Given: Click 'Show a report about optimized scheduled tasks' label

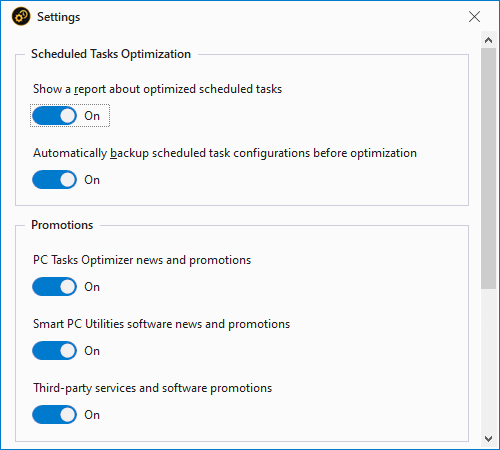Looking at the screenshot, I should click(157, 89).
